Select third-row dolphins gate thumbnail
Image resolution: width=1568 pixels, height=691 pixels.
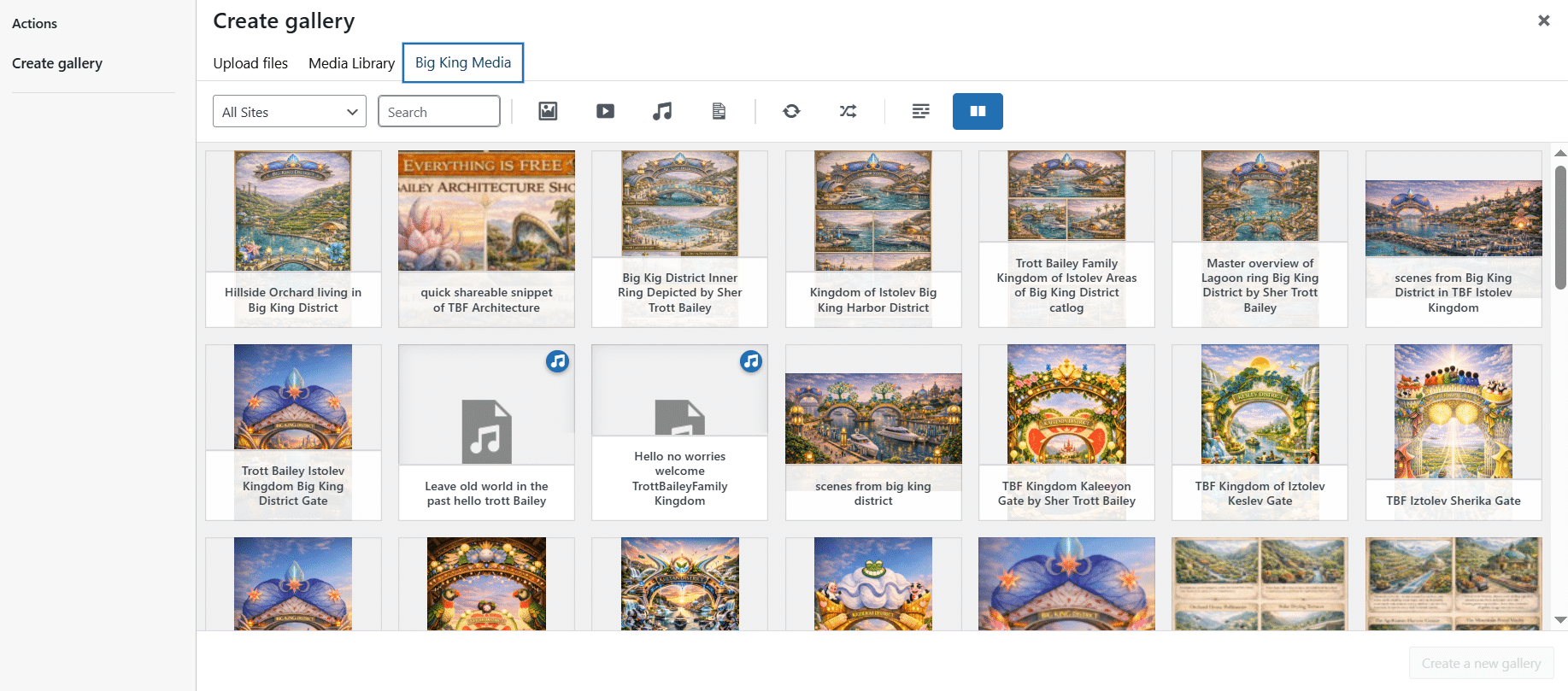(x=679, y=584)
